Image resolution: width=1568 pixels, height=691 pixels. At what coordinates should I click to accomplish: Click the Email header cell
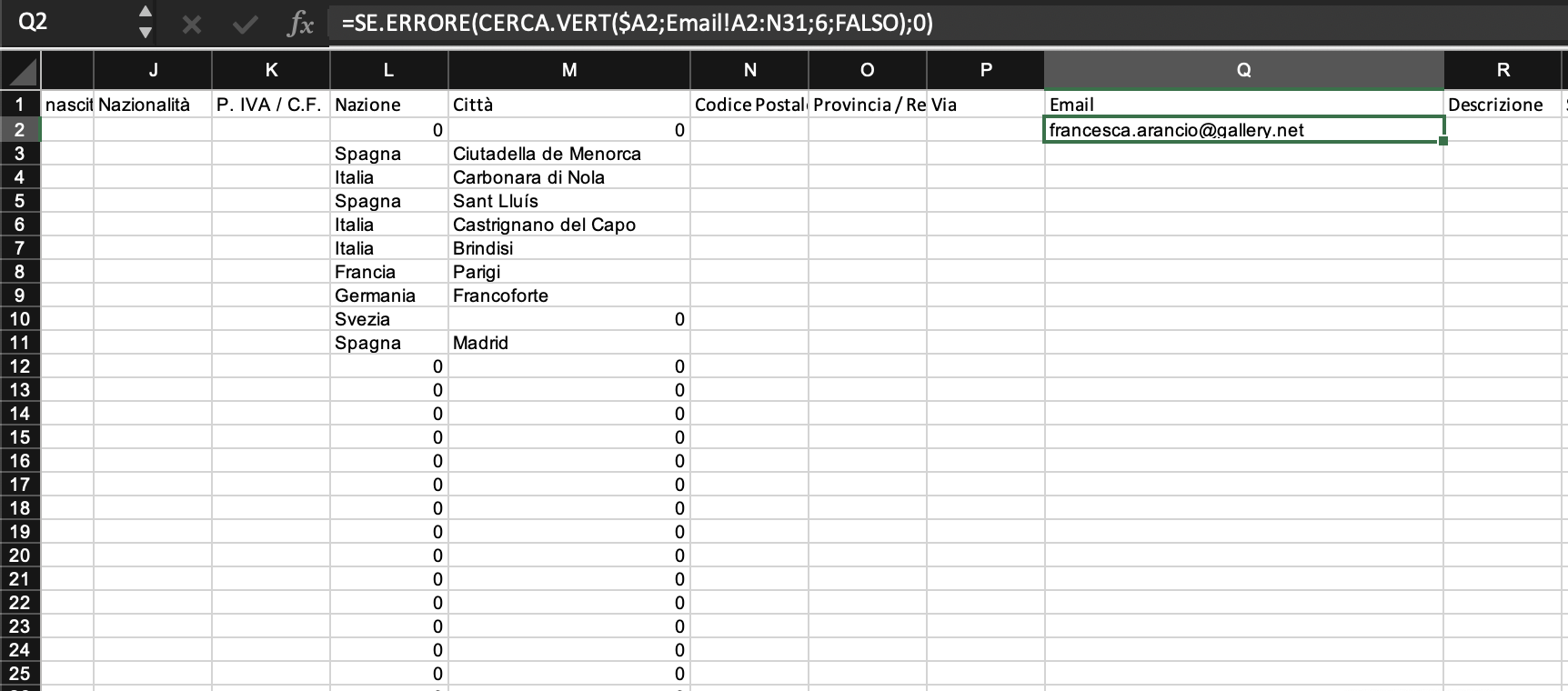click(x=1243, y=105)
